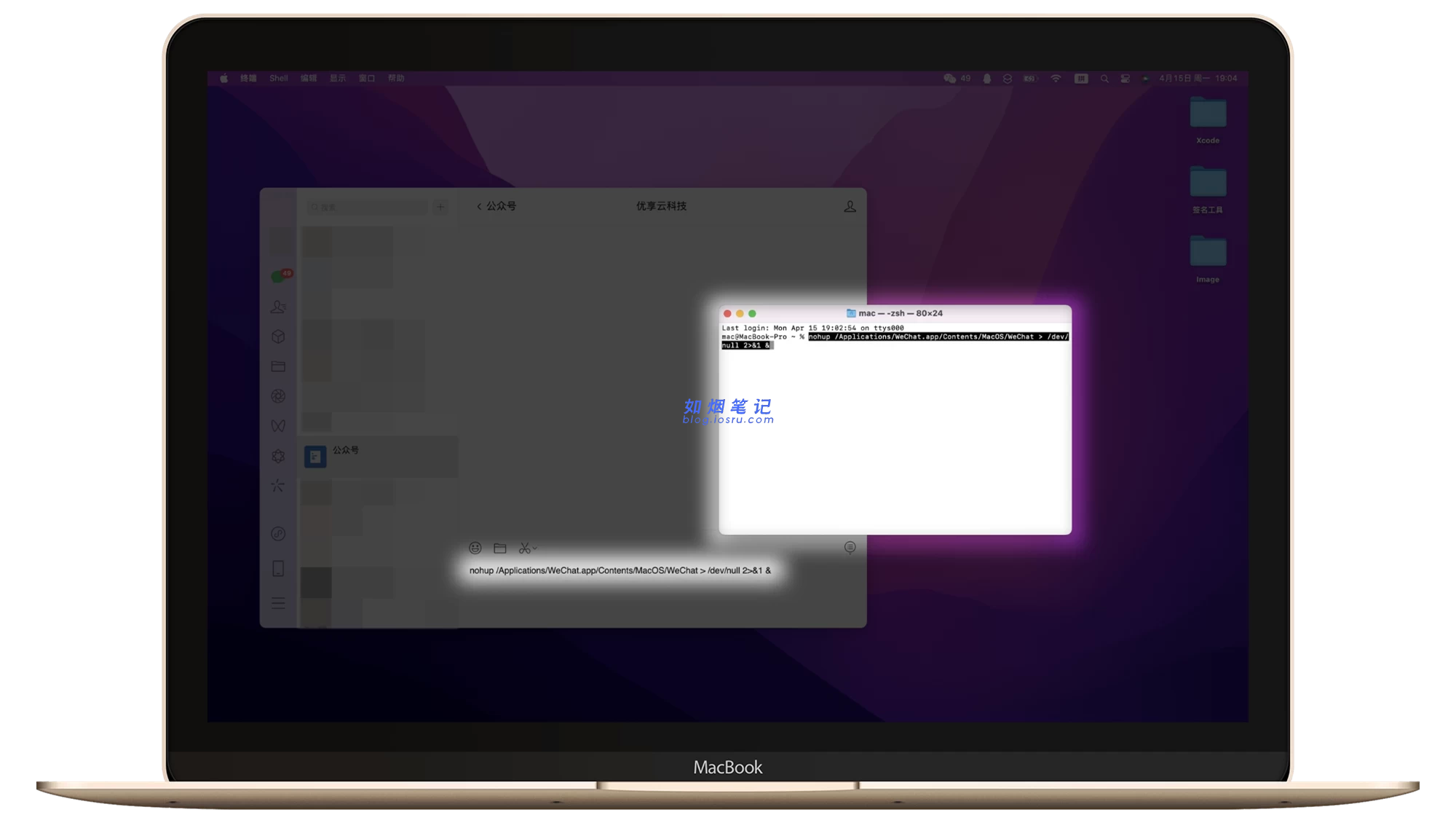Go back to 公众号 list
1456x823 pixels.
point(496,206)
